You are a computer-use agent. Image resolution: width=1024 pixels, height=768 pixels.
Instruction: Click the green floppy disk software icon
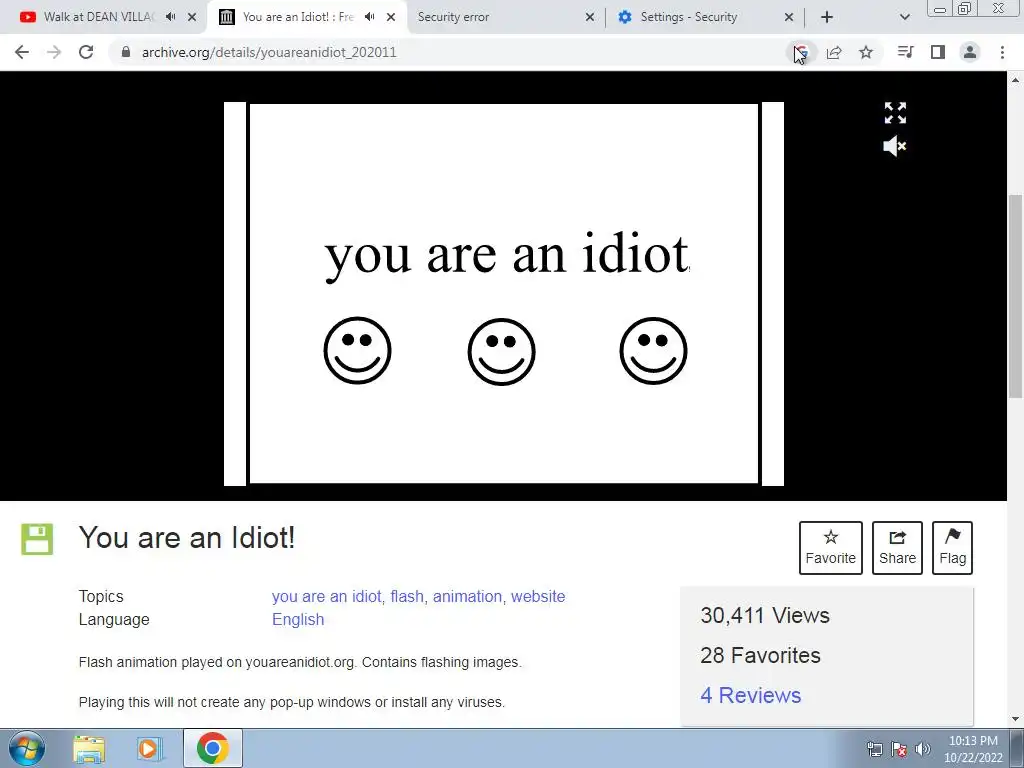point(37,539)
